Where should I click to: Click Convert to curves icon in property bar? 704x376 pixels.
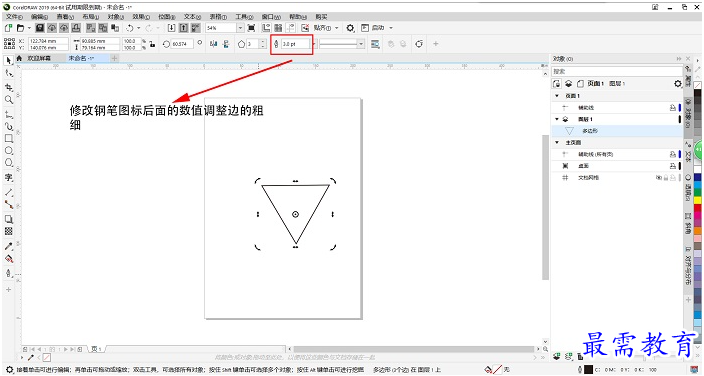(x=419, y=44)
